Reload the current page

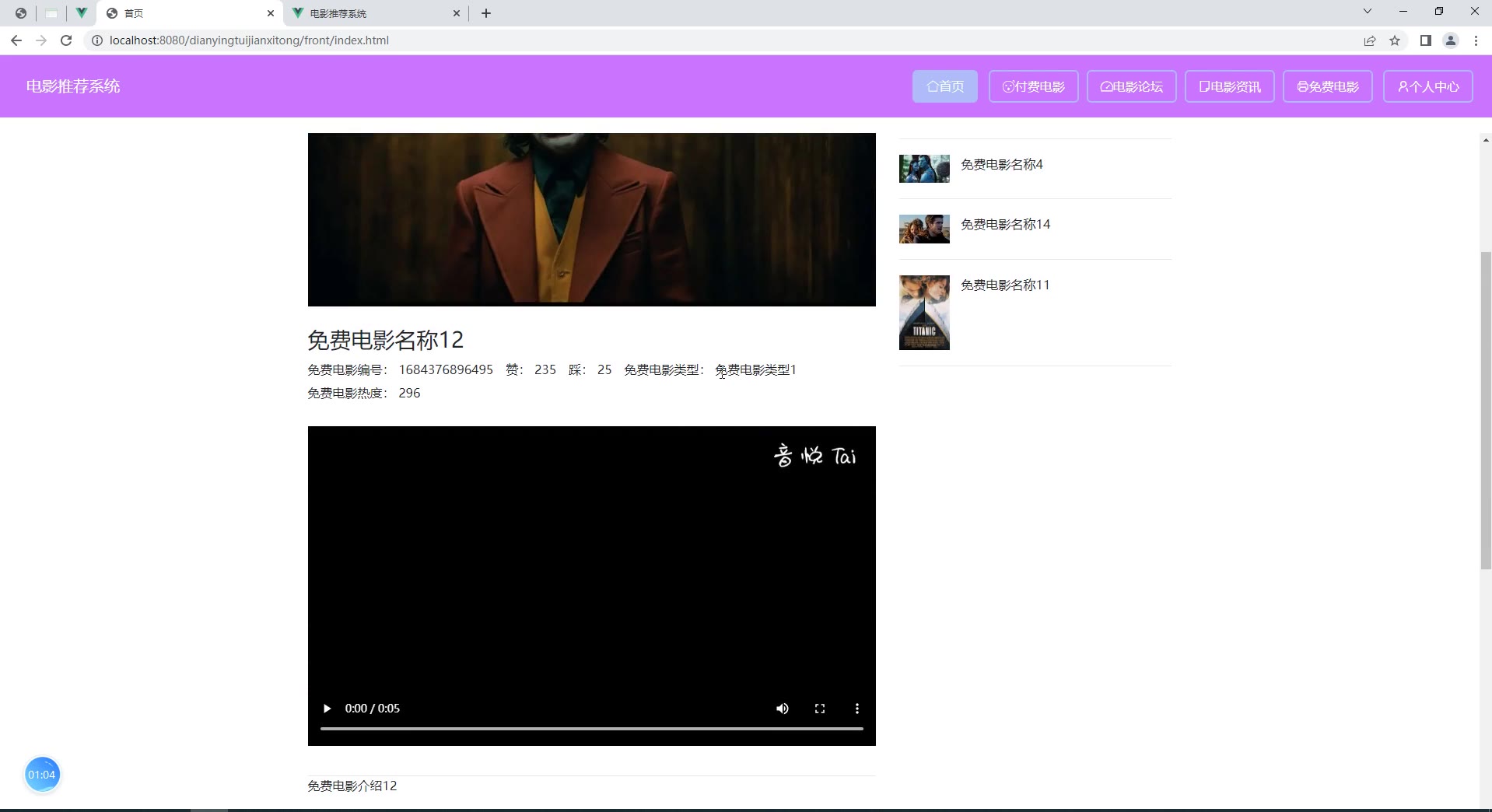click(66, 40)
